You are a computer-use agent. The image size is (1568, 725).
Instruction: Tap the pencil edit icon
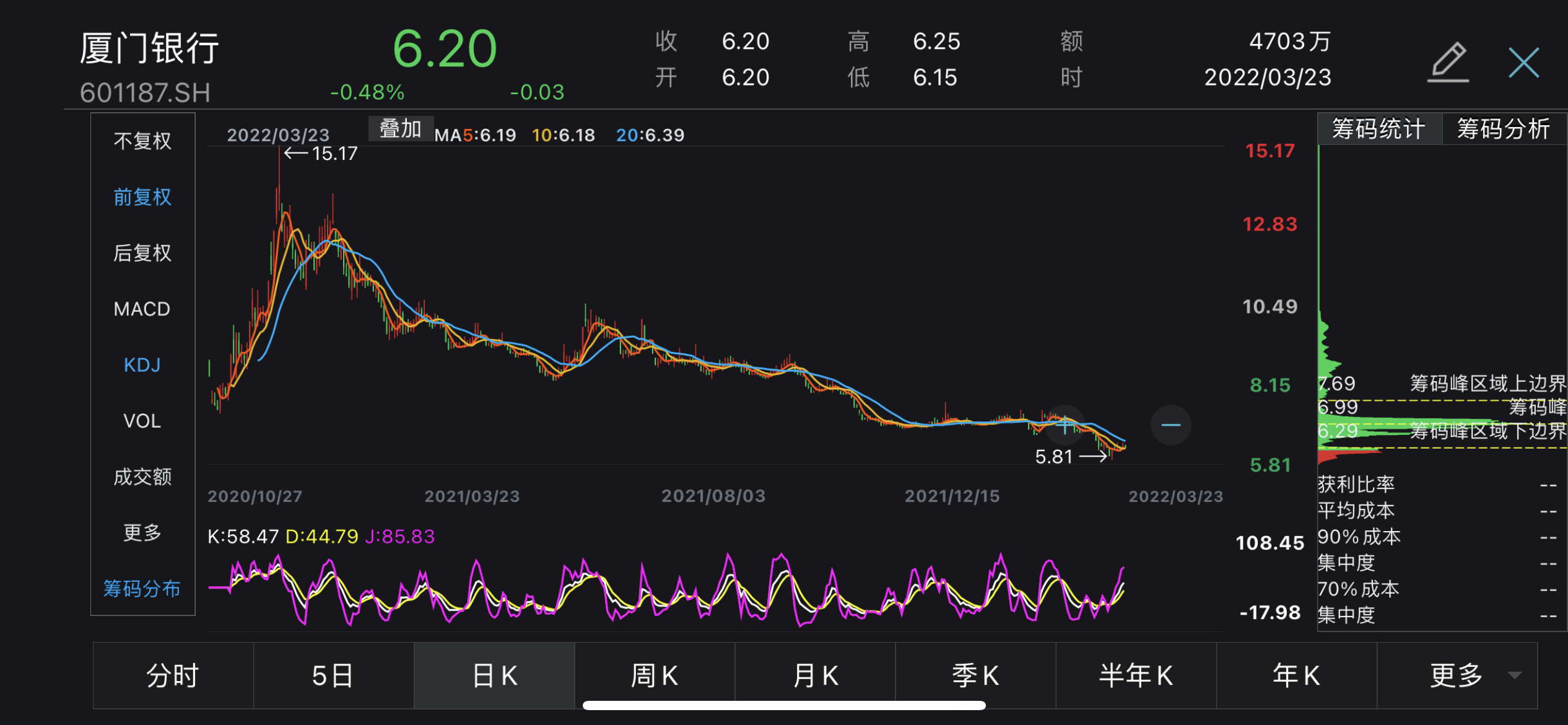1448,62
